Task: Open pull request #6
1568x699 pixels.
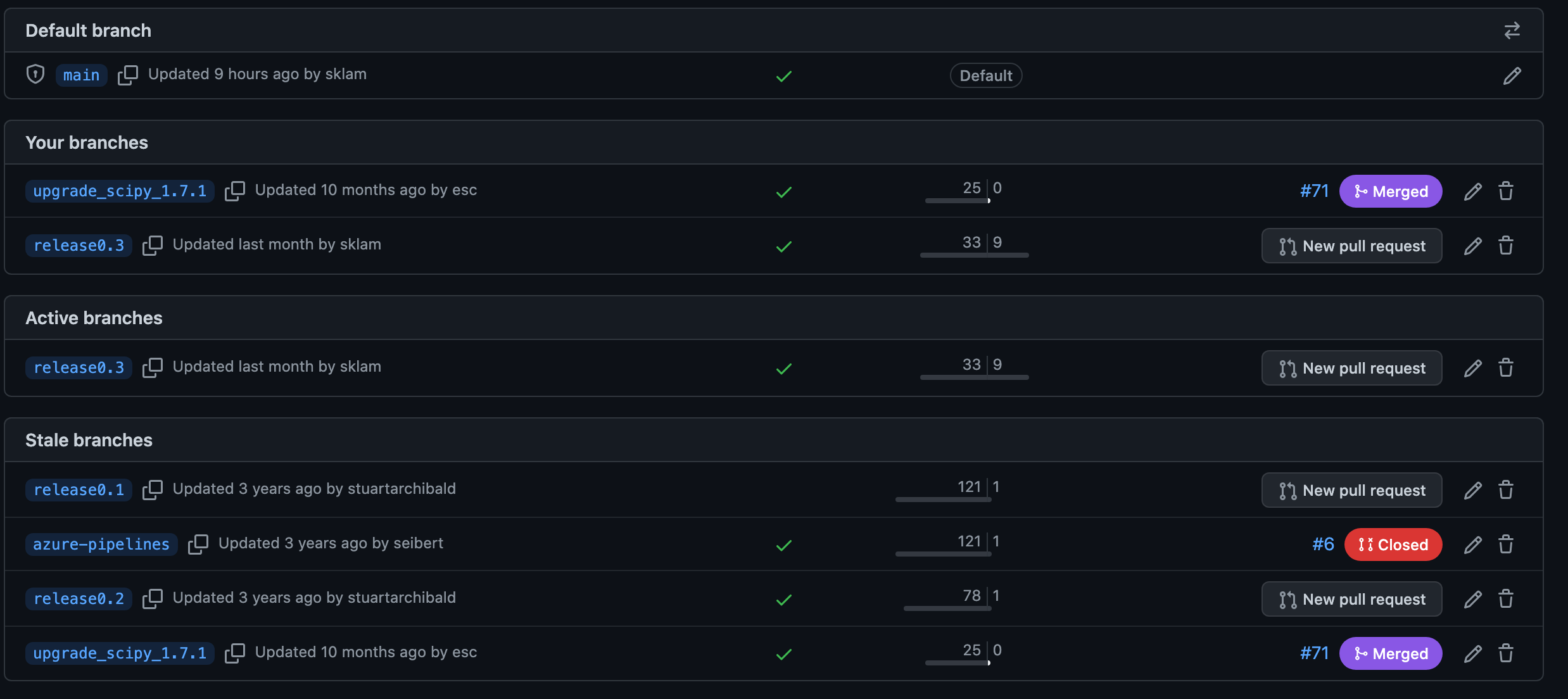Action: [1322, 544]
